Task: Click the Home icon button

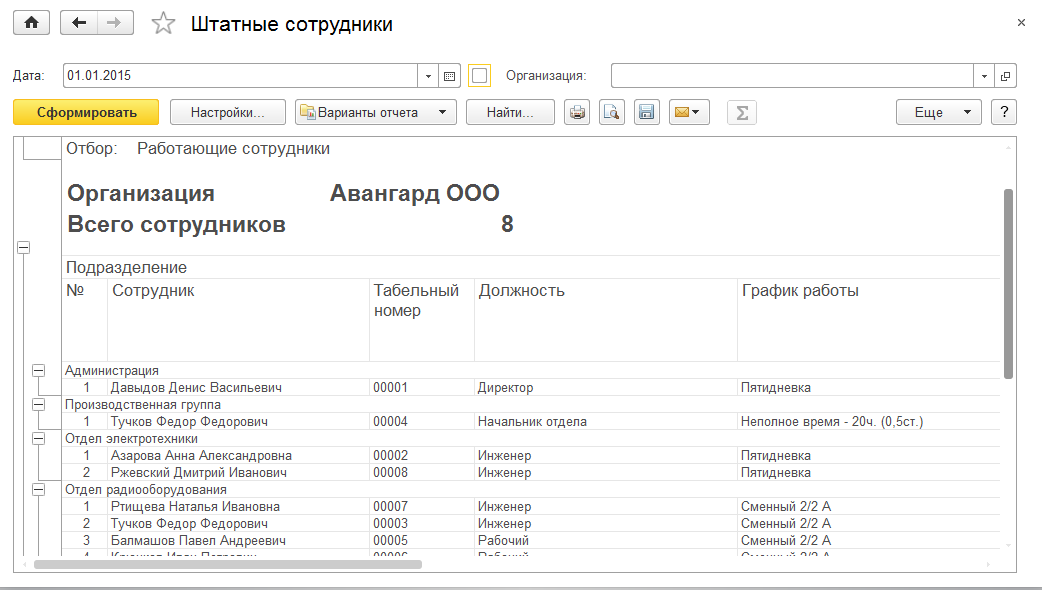Action: [31, 23]
